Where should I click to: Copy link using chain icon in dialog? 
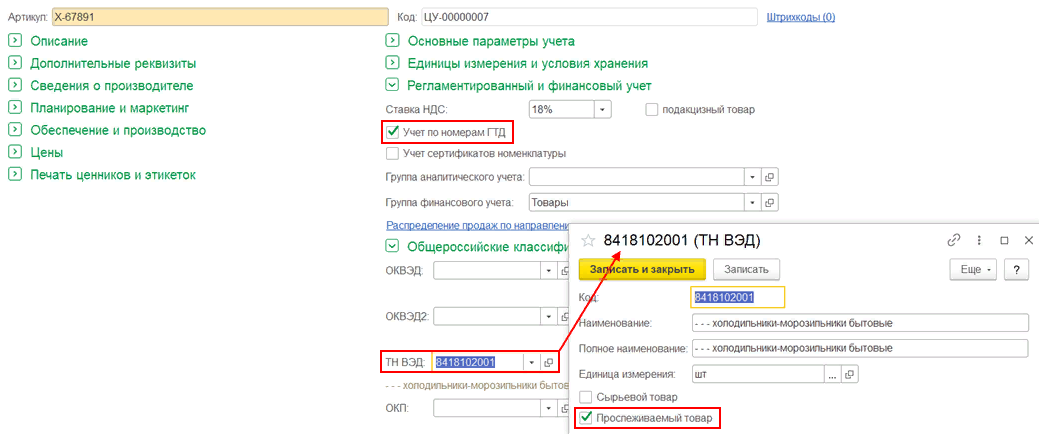(953, 240)
